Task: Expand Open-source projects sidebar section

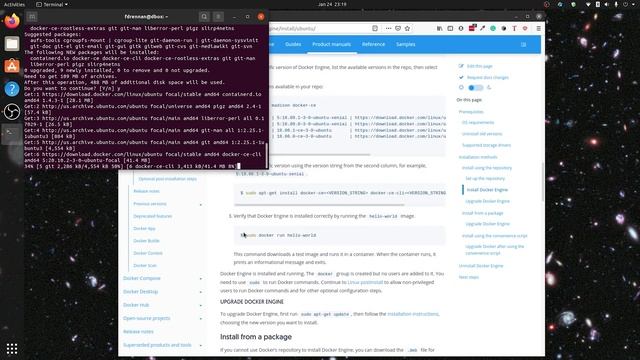Action: 201,319
